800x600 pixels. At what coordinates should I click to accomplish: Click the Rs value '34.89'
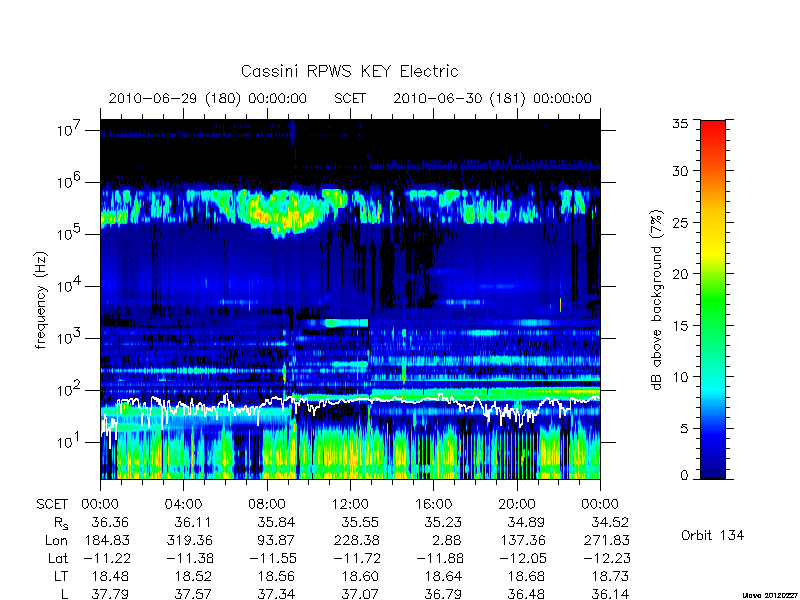[x=526, y=522]
